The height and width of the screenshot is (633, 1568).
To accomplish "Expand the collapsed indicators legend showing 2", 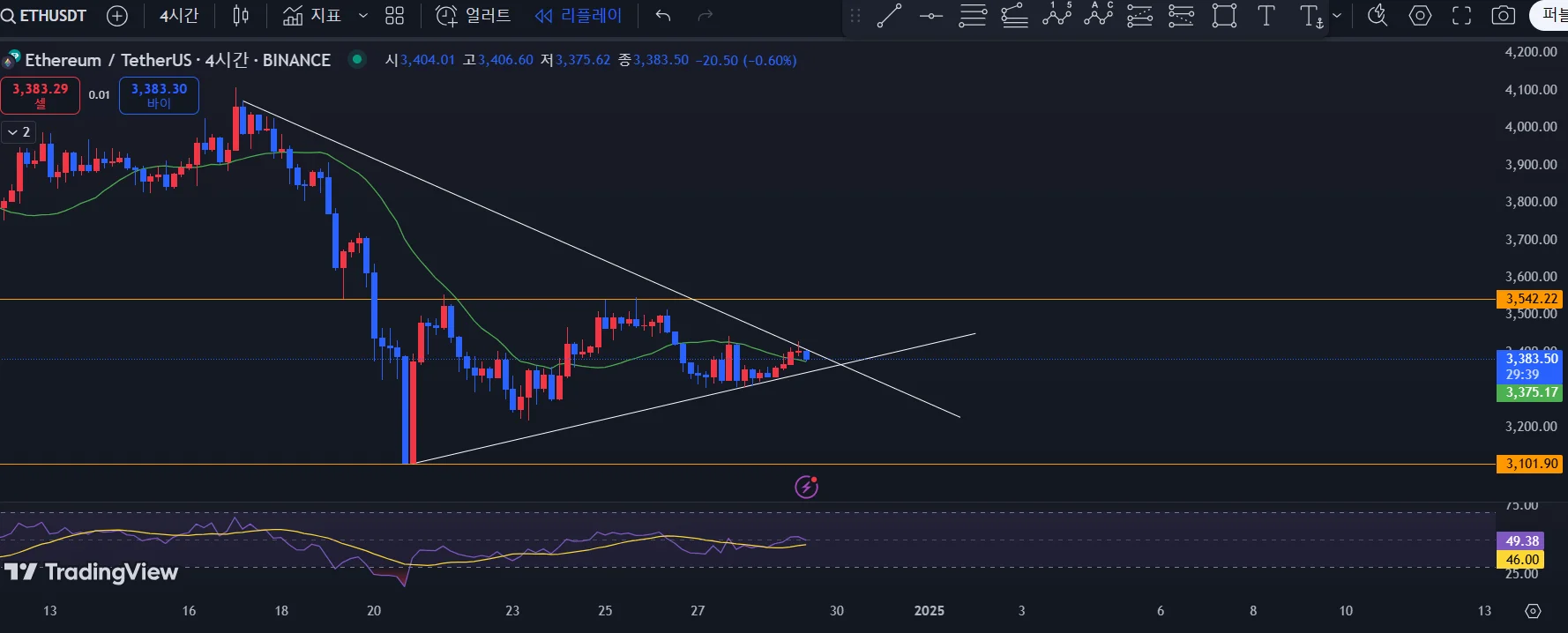I will (x=19, y=132).
